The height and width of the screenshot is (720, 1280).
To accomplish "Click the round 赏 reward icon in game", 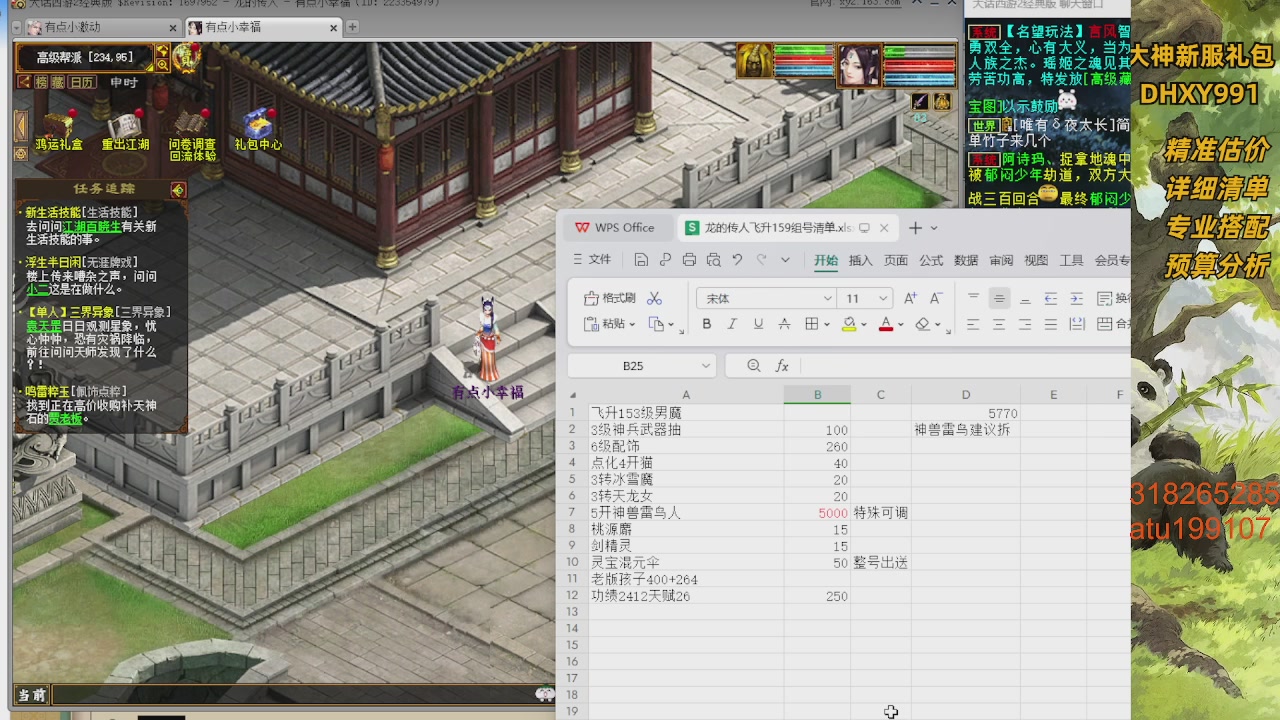I will (x=186, y=58).
